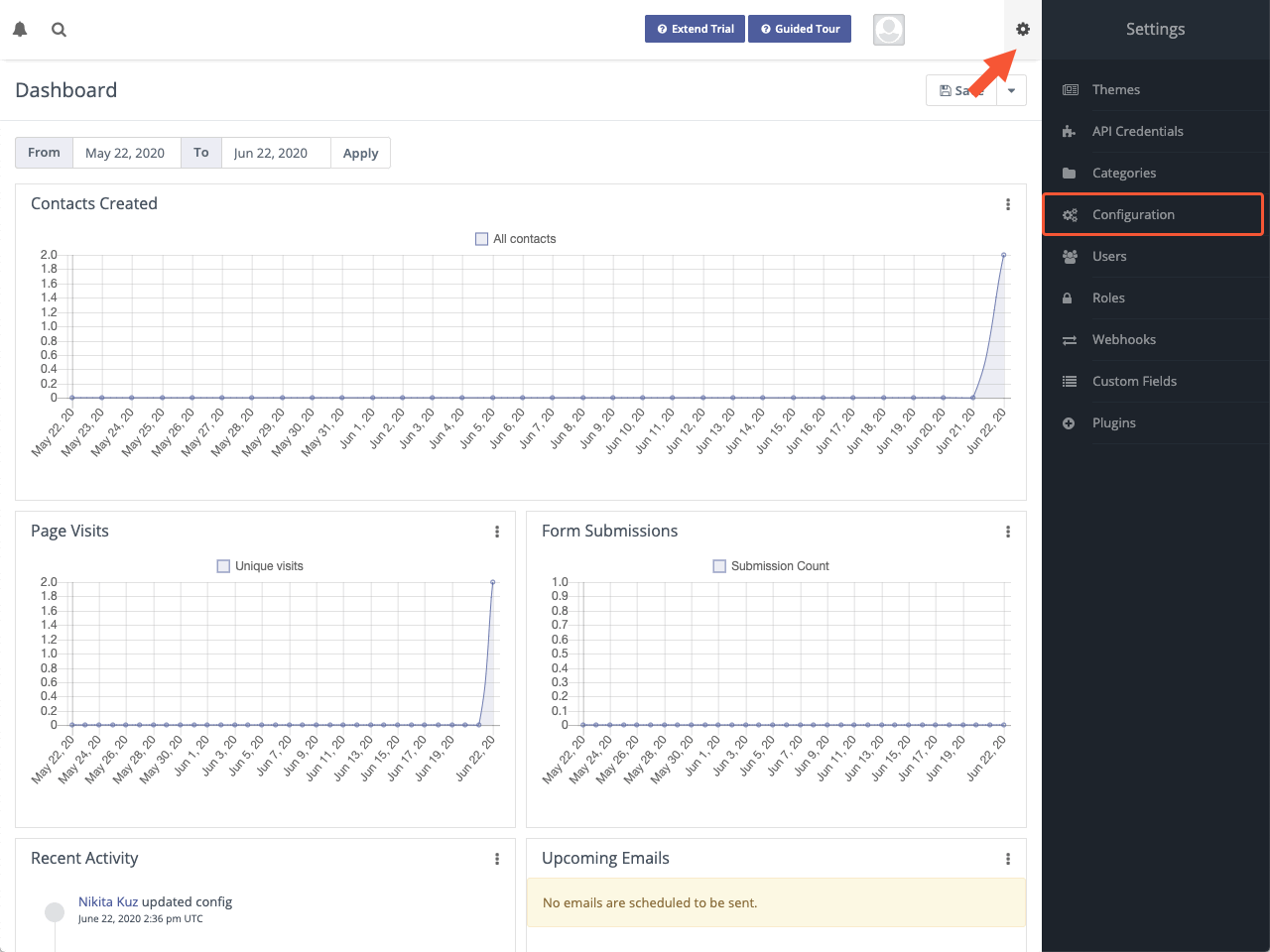This screenshot has width=1270, height=952.
Task: Toggle the Unique visits legend box
Action: click(223, 566)
